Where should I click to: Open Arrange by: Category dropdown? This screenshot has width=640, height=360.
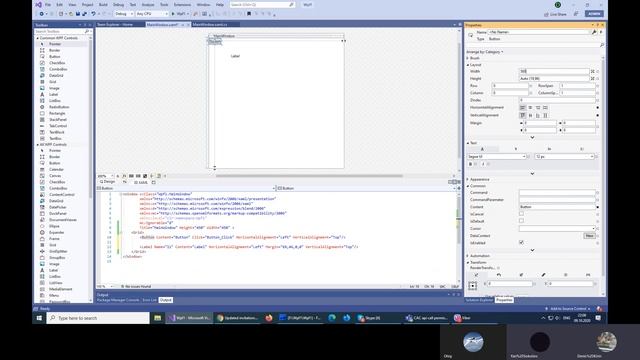(x=484, y=52)
